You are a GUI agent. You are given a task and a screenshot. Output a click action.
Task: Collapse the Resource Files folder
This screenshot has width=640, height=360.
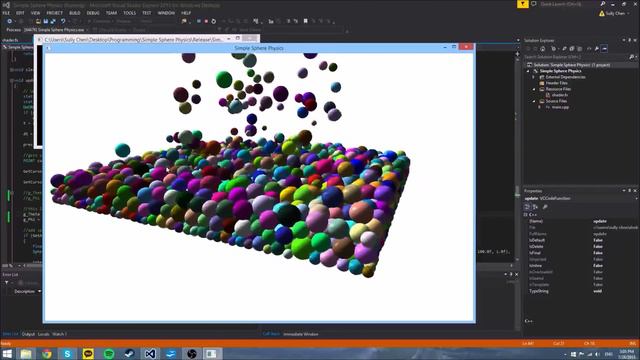[533, 89]
